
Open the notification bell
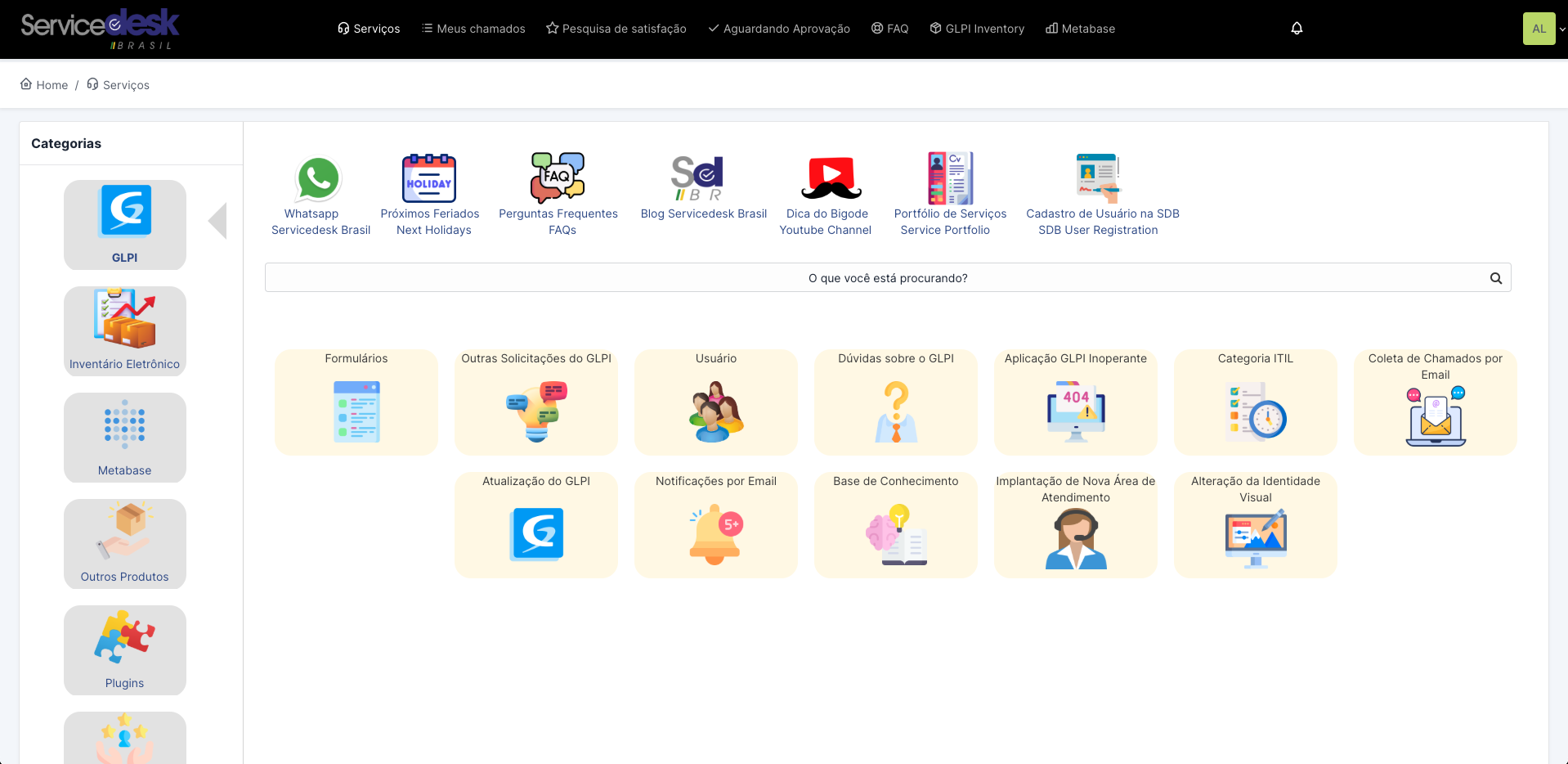pyautogui.click(x=1297, y=28)
